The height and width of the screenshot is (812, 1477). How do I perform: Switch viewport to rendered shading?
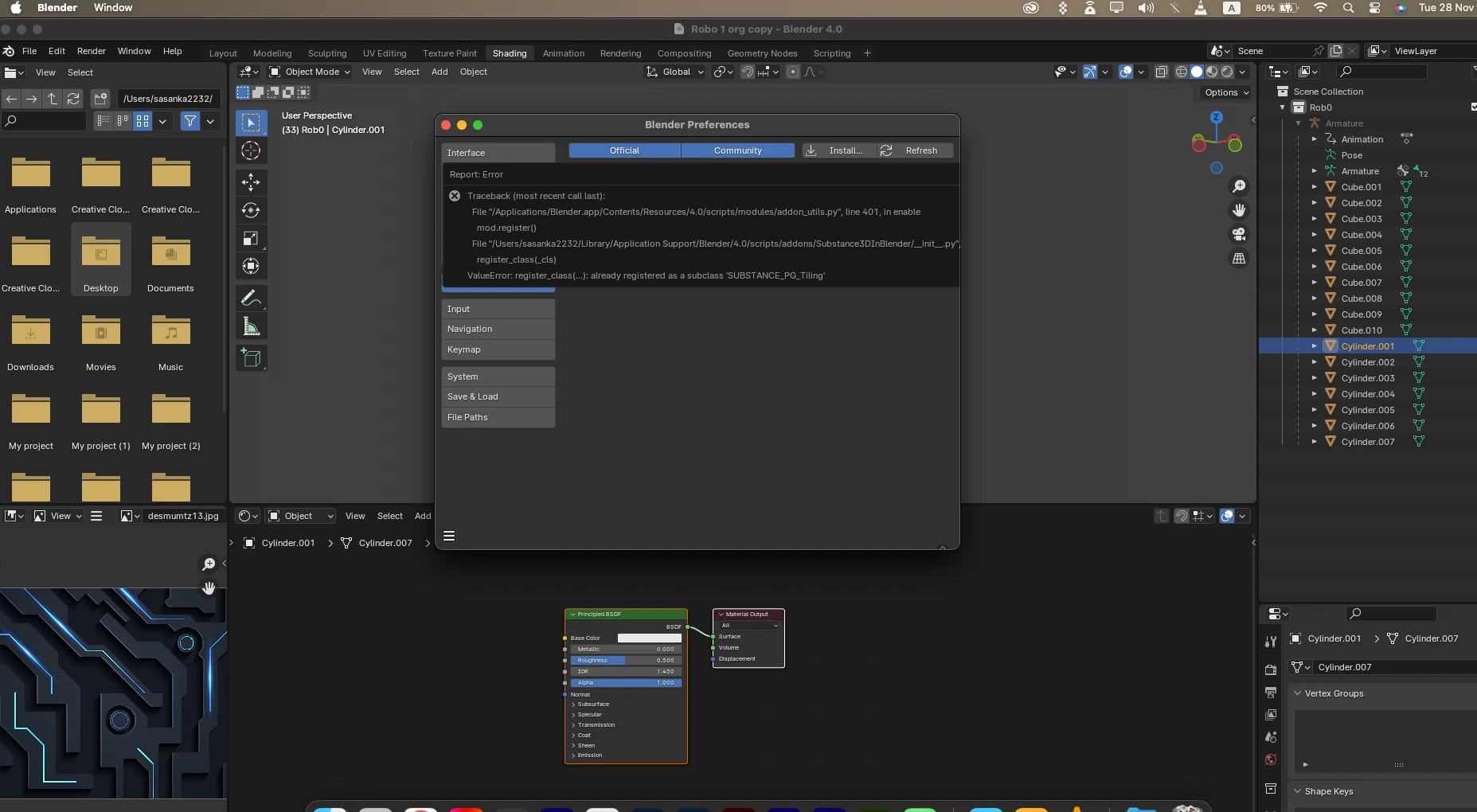1227,72
